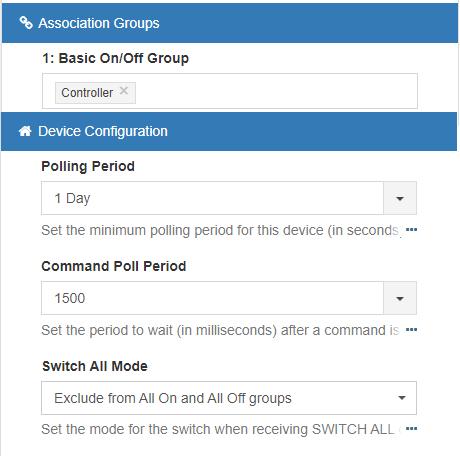Collapse the Device Configuration header
460x456 pixels.
pos(229,131)
